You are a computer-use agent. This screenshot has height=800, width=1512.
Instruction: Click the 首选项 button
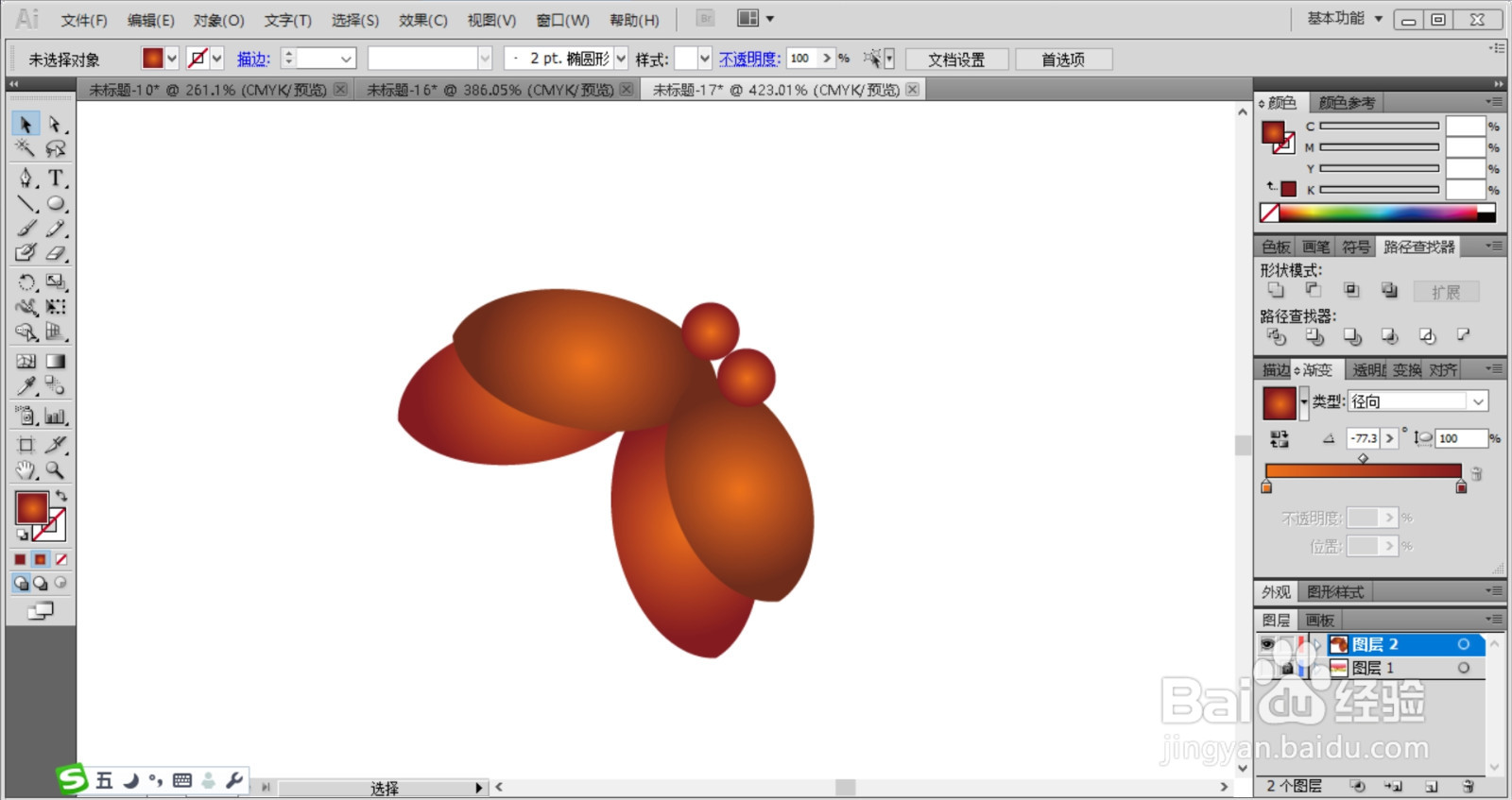[1063, 60]
